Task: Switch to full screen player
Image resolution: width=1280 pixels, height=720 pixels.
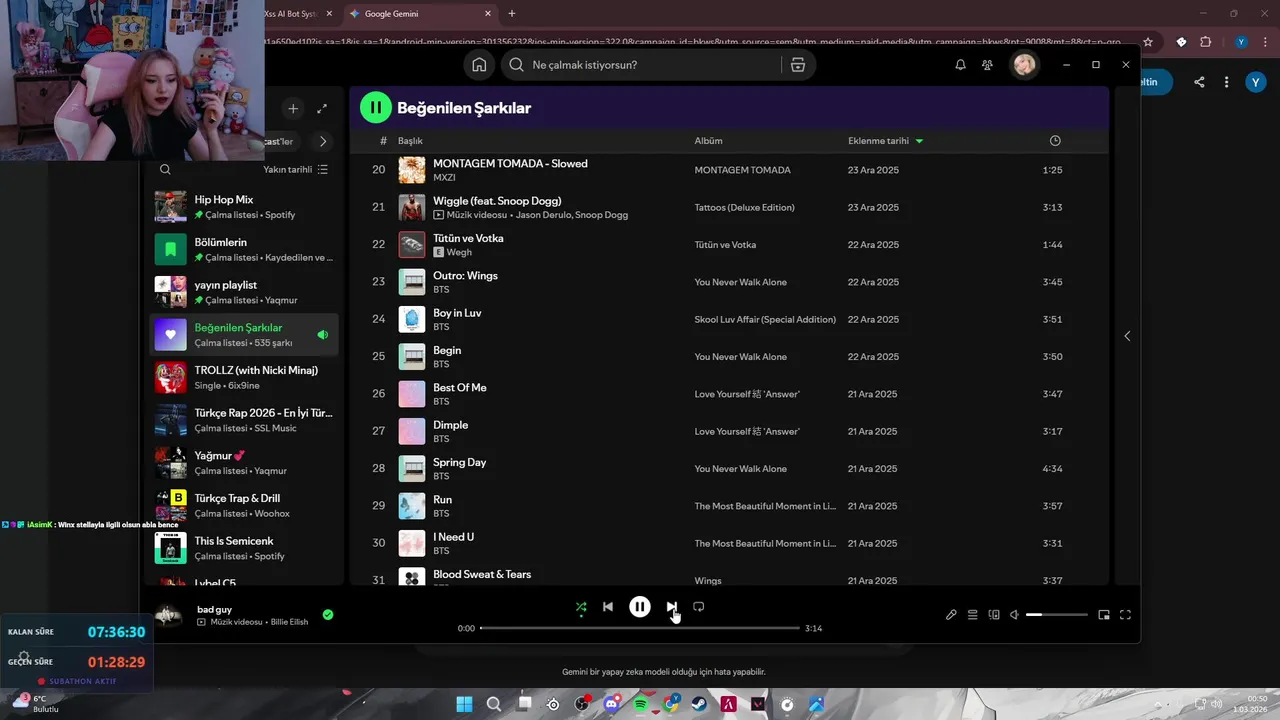Action: 1125,615
